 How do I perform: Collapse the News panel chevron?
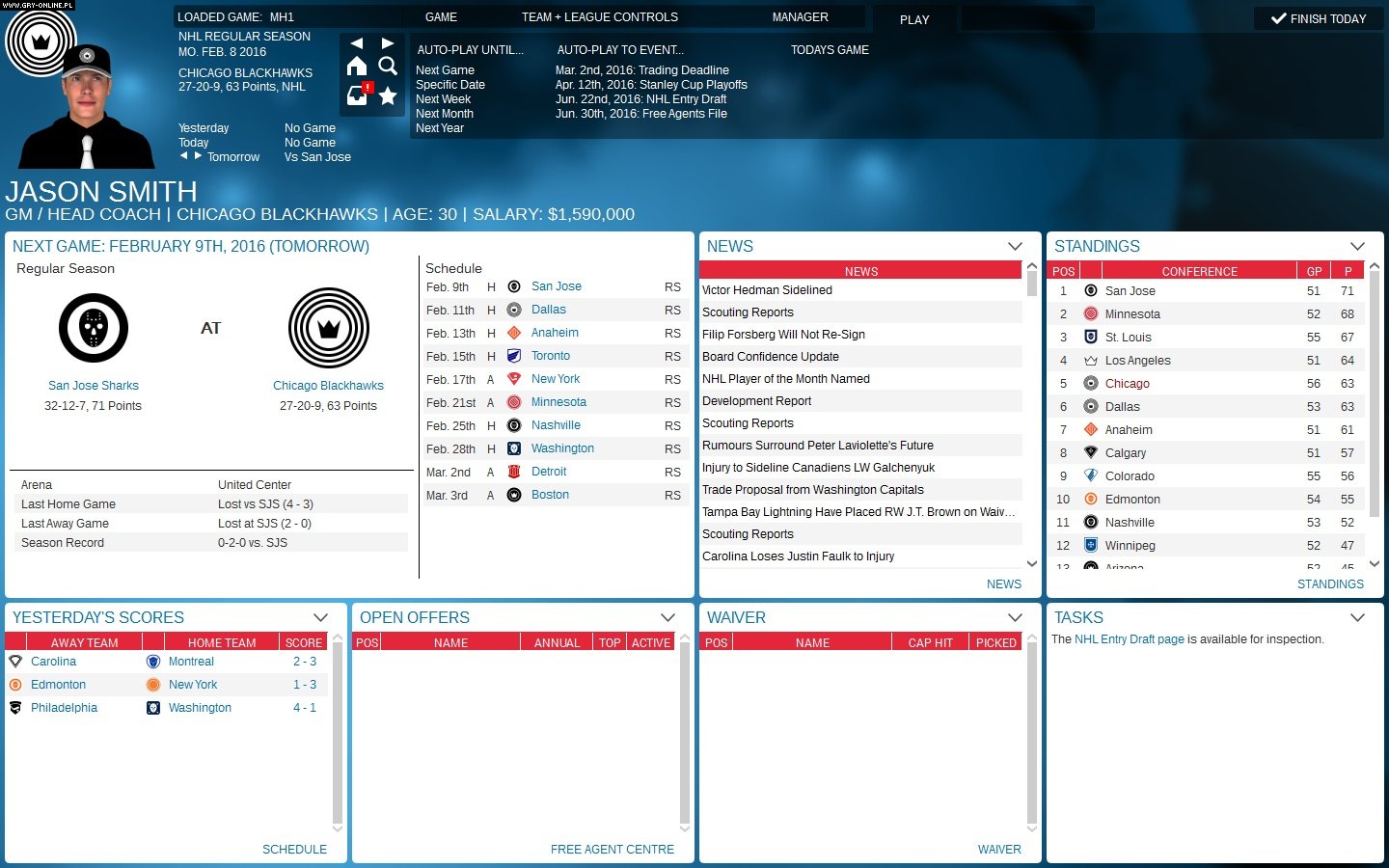[1015, 246]
